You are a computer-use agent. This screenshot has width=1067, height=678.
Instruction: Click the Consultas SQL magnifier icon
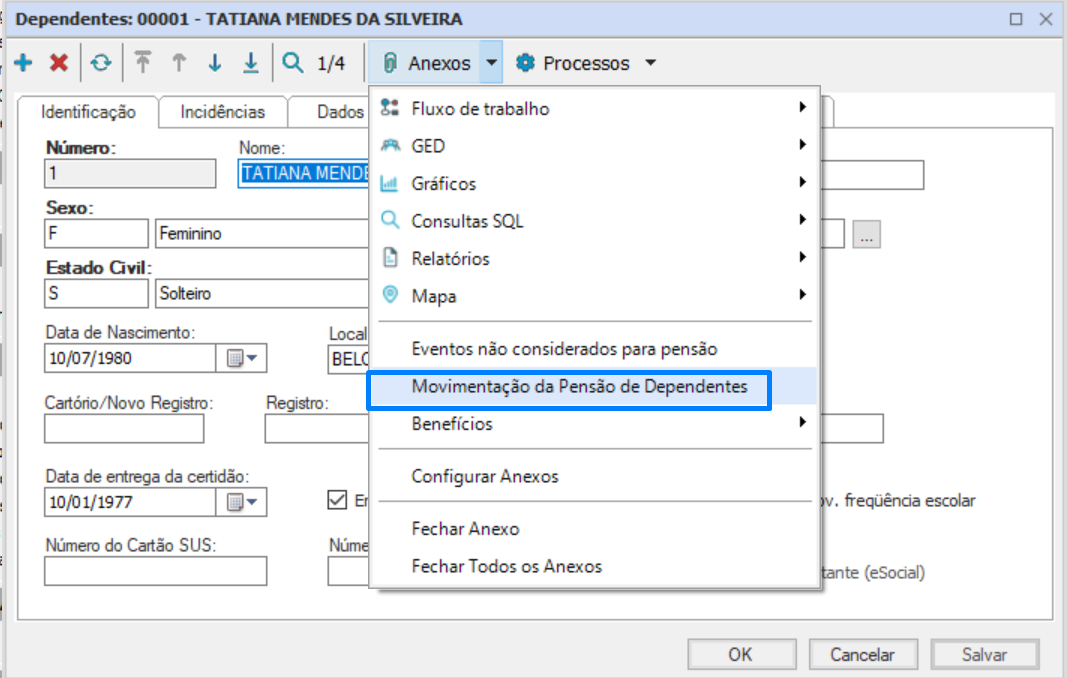tap(390, 220)
